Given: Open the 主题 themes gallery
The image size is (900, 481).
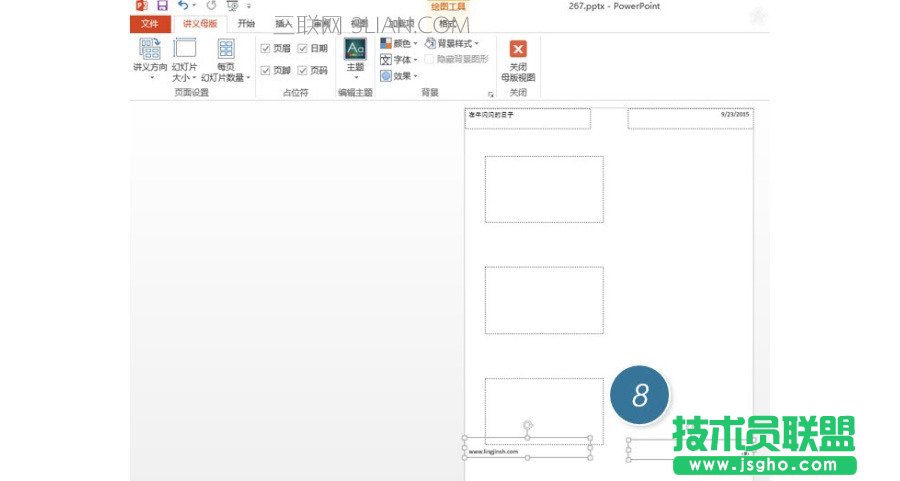Looking at the screenshot, I should click(x=355, y=59).
